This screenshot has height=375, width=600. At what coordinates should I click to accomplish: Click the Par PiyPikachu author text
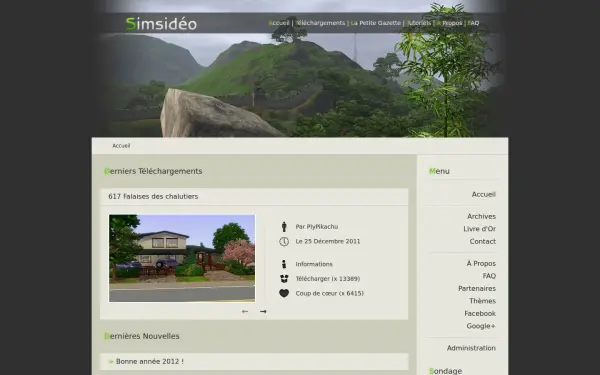(316, 227)
